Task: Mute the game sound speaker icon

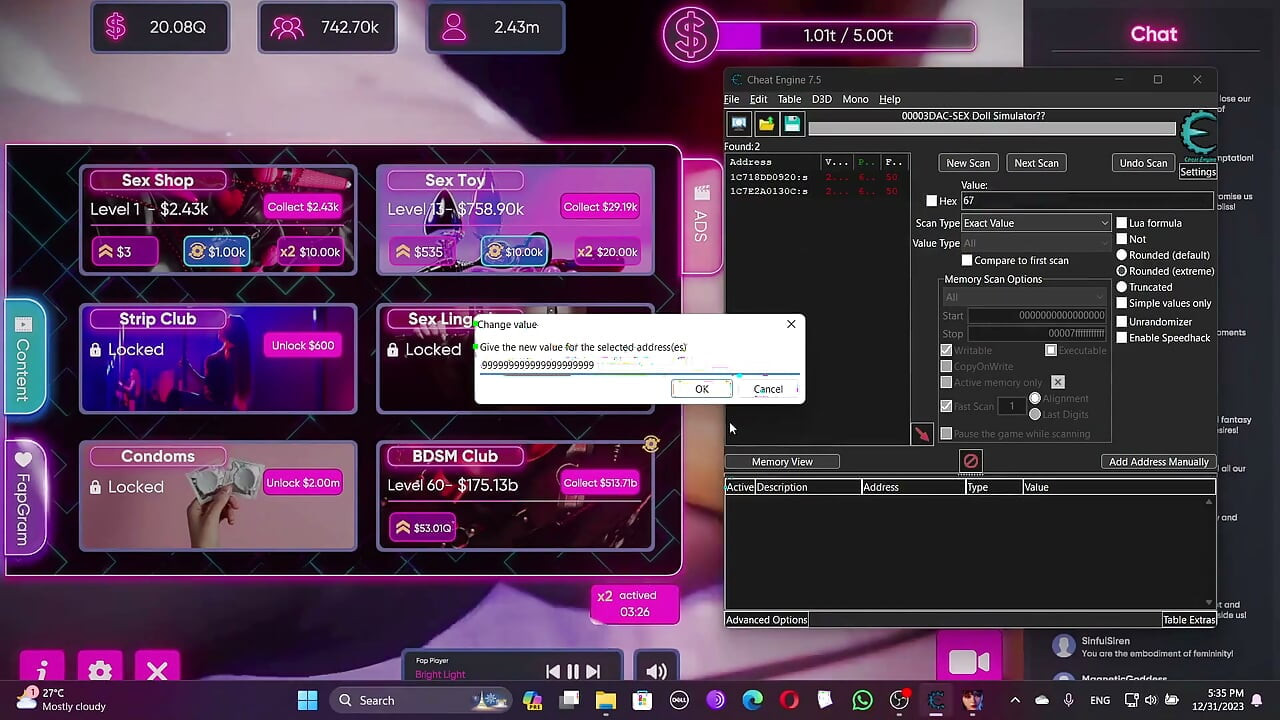Action: pos(656,672)
